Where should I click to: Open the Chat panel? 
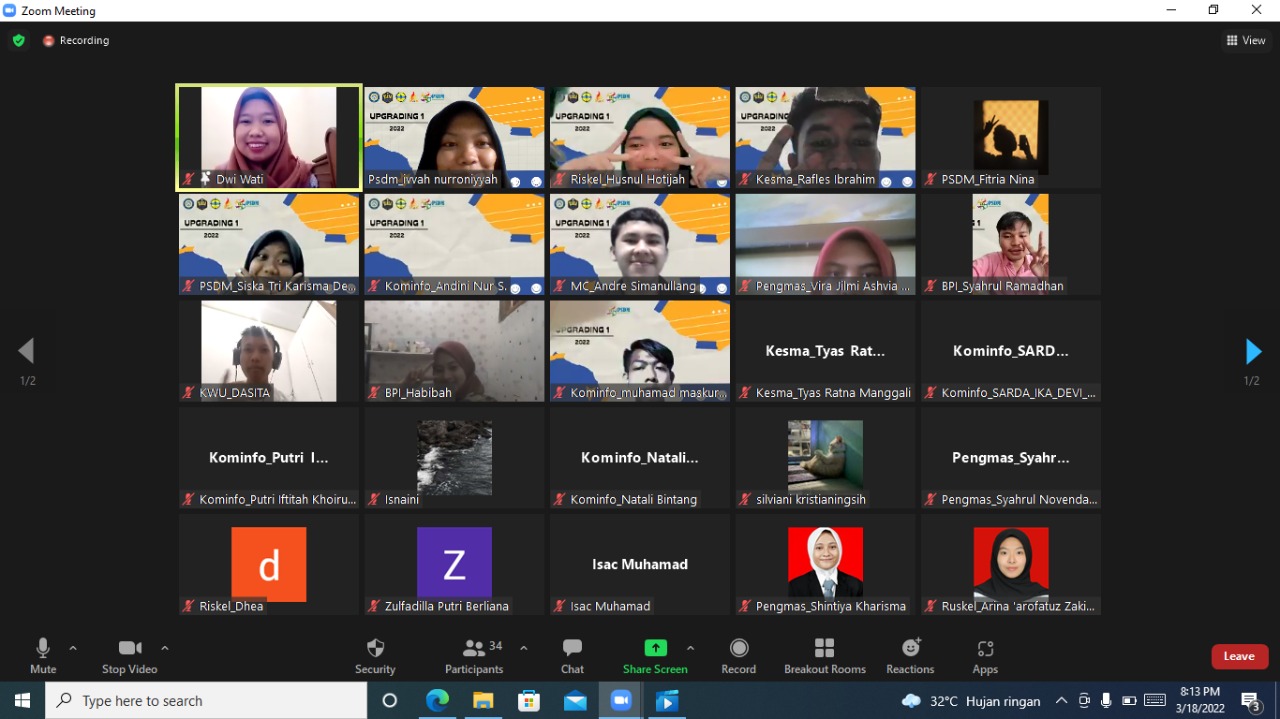572,655
